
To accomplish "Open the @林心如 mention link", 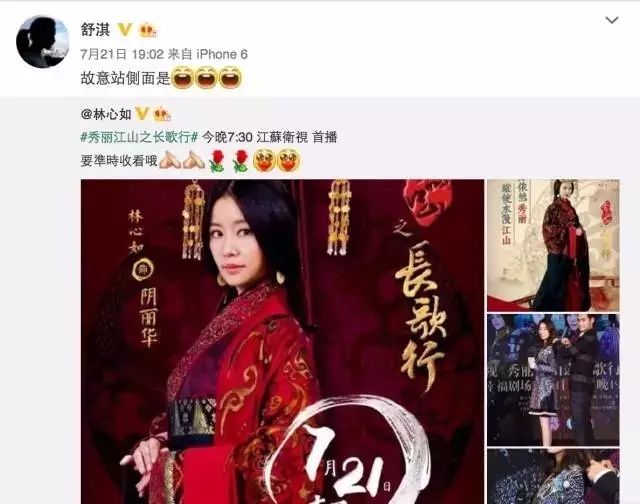I will coord(106,114).
